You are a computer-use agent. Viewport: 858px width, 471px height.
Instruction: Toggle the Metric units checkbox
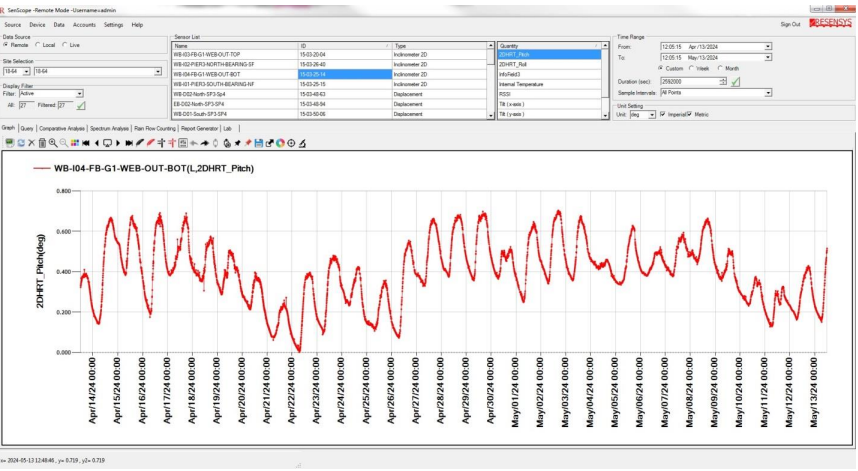[689, 114]
